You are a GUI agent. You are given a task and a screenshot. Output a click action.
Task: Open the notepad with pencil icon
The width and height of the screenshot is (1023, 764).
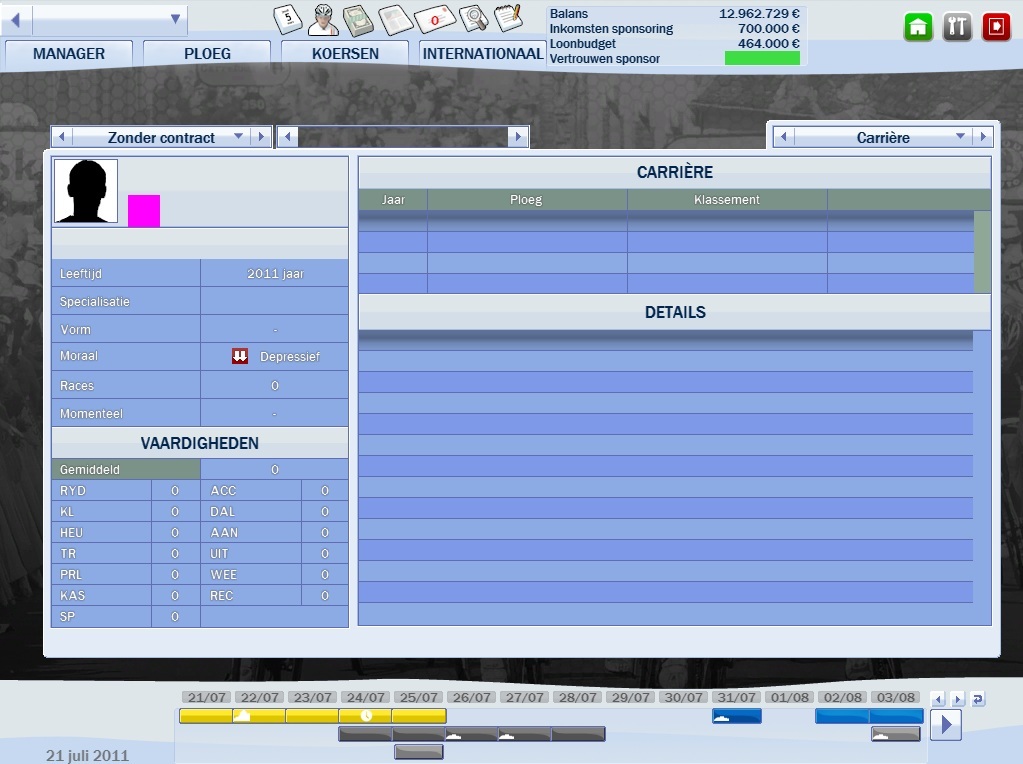(x=509, y=18)
